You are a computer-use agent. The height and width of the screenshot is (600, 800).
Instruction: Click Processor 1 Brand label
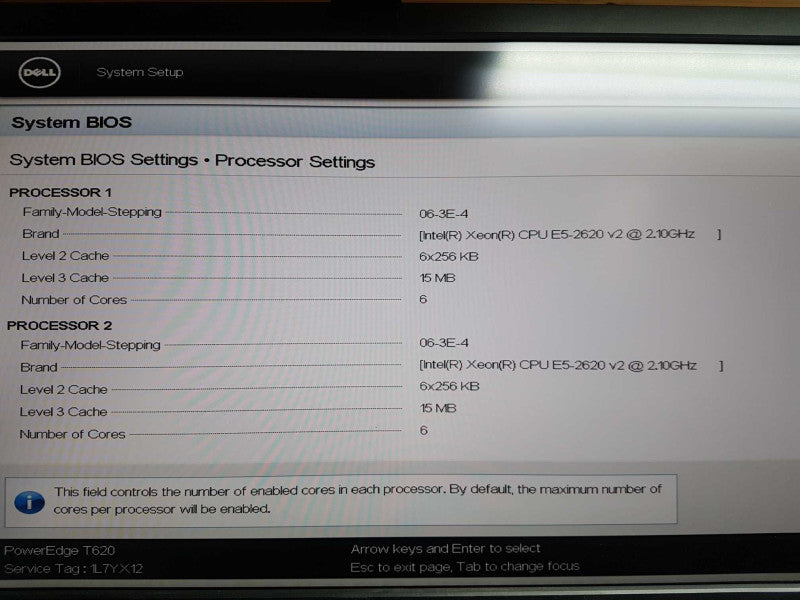41,234
